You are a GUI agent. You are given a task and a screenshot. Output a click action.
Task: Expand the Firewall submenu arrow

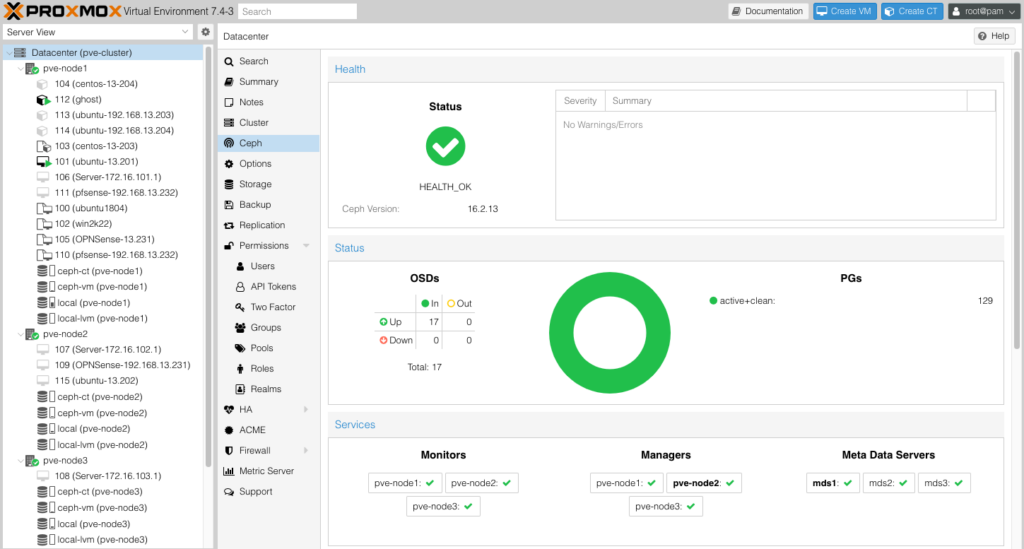click(306, 450)
